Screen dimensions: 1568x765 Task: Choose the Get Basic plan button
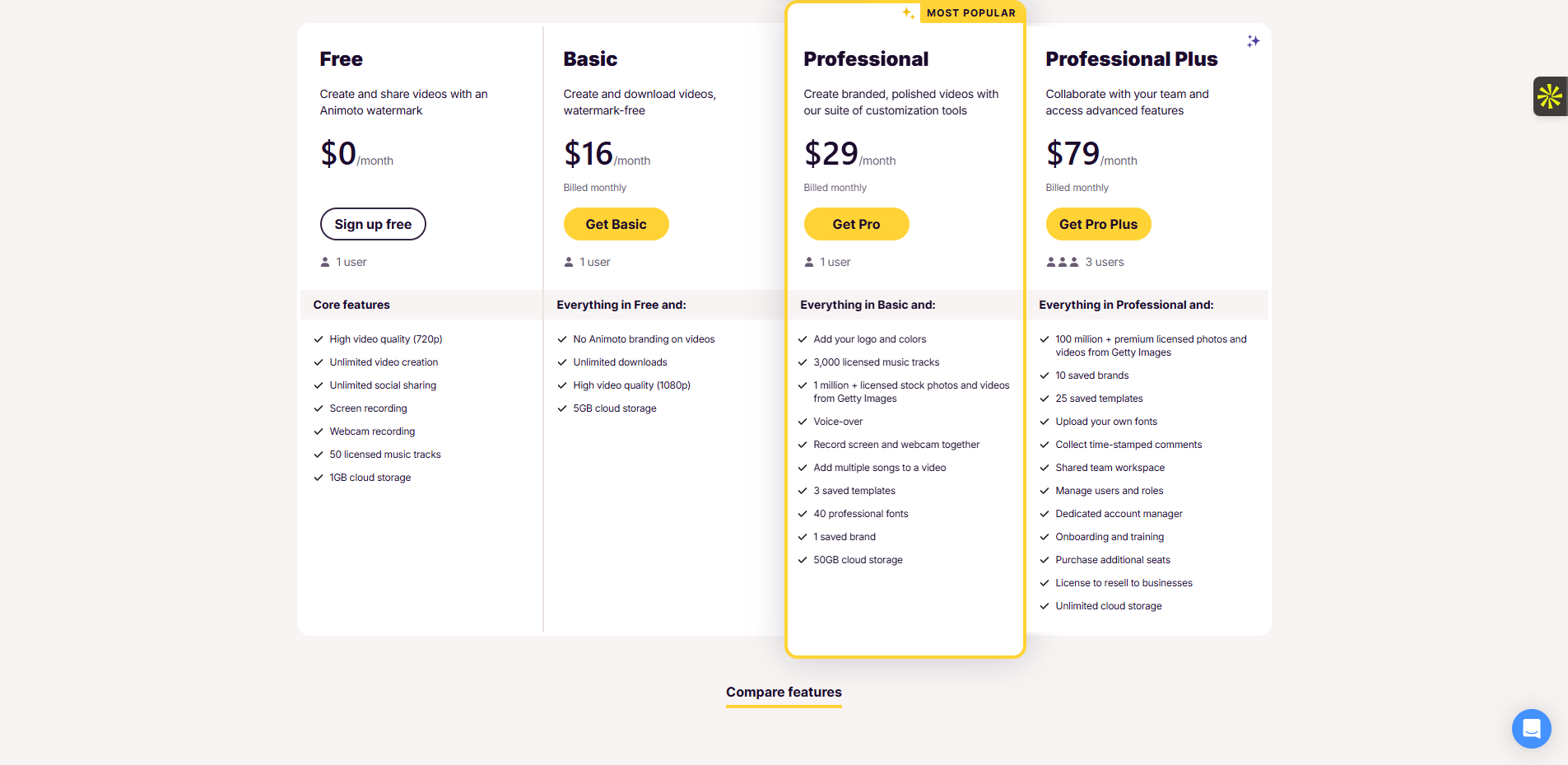tap(616, 224)
